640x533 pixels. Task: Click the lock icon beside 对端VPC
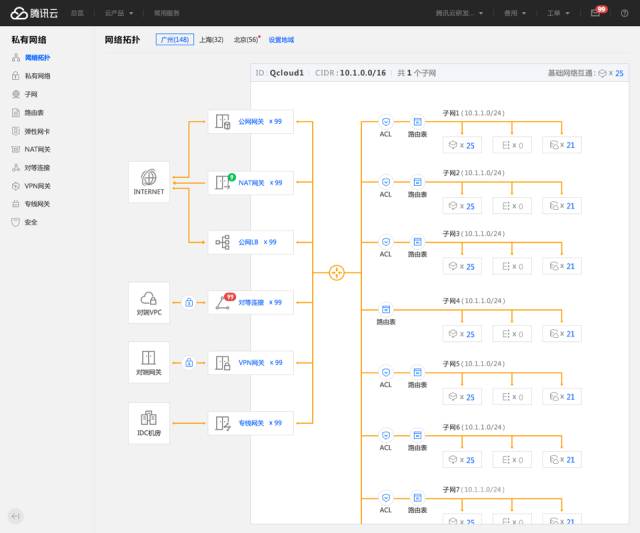[188, 302]
